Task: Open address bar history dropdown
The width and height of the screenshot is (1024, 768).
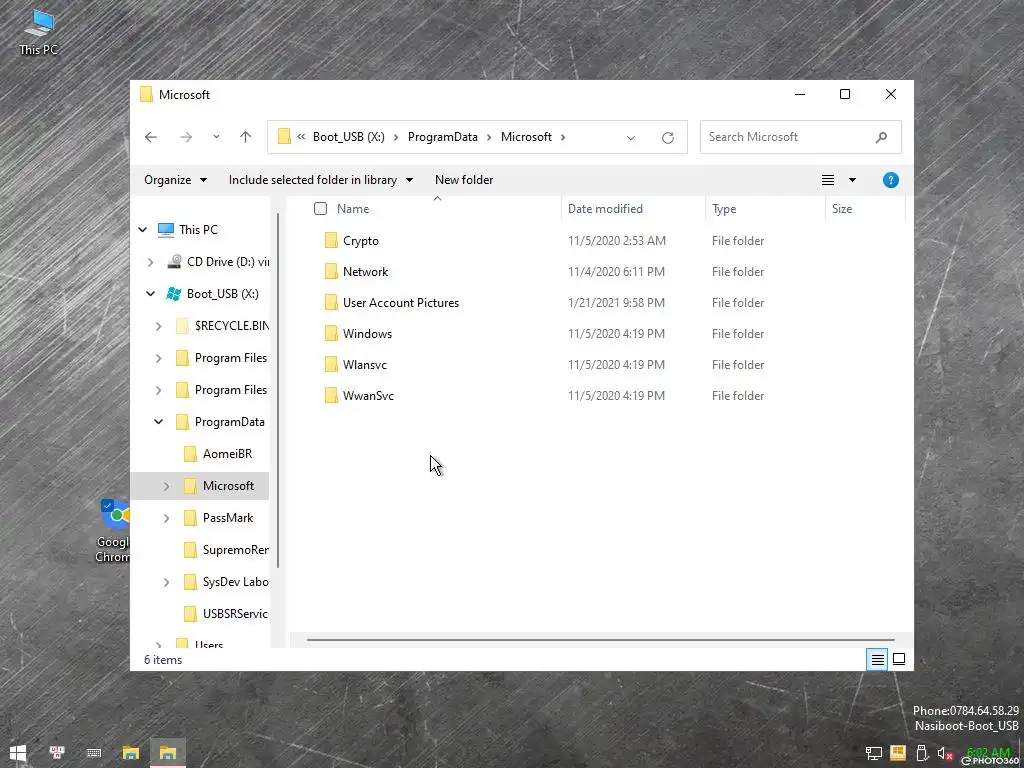Action: click(x=630, y=138)
